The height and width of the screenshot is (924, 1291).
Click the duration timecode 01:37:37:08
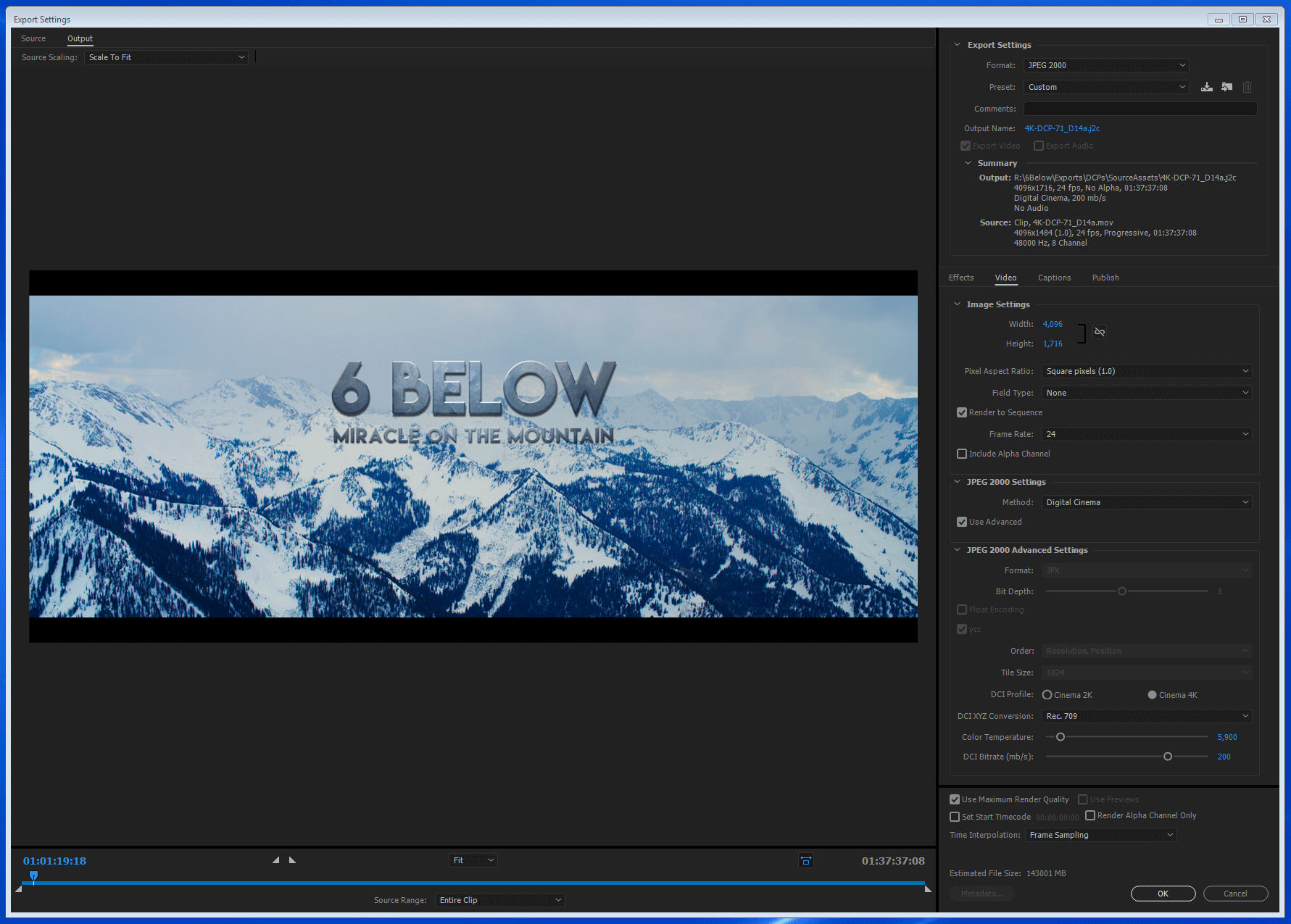pos(893,861)
